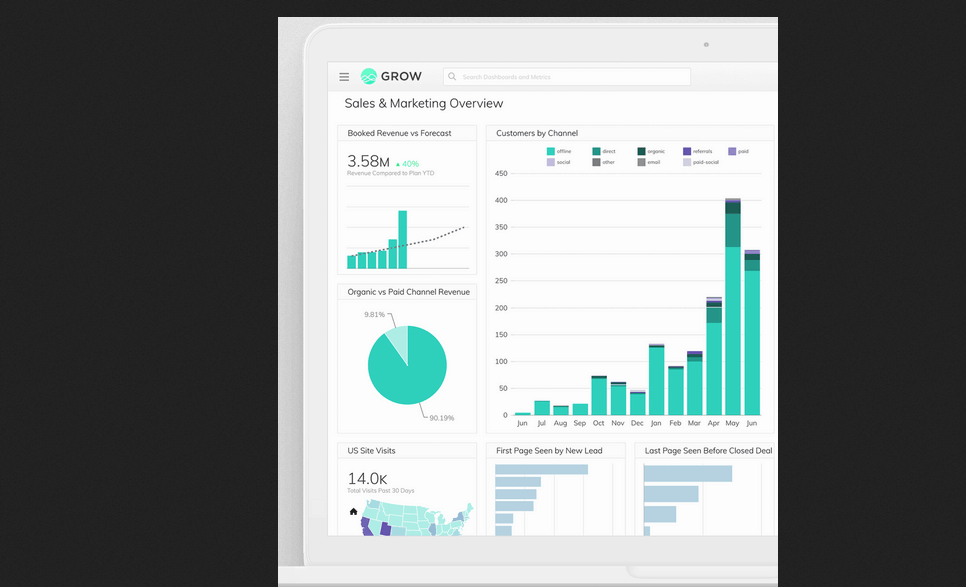
Task: Search dashboards and metrics field
Action: tap(570, 77)
